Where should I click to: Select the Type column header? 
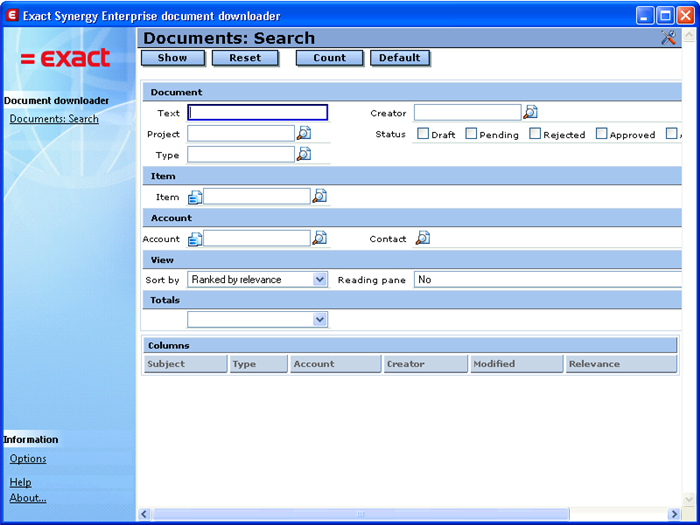[x=258, y=364]
